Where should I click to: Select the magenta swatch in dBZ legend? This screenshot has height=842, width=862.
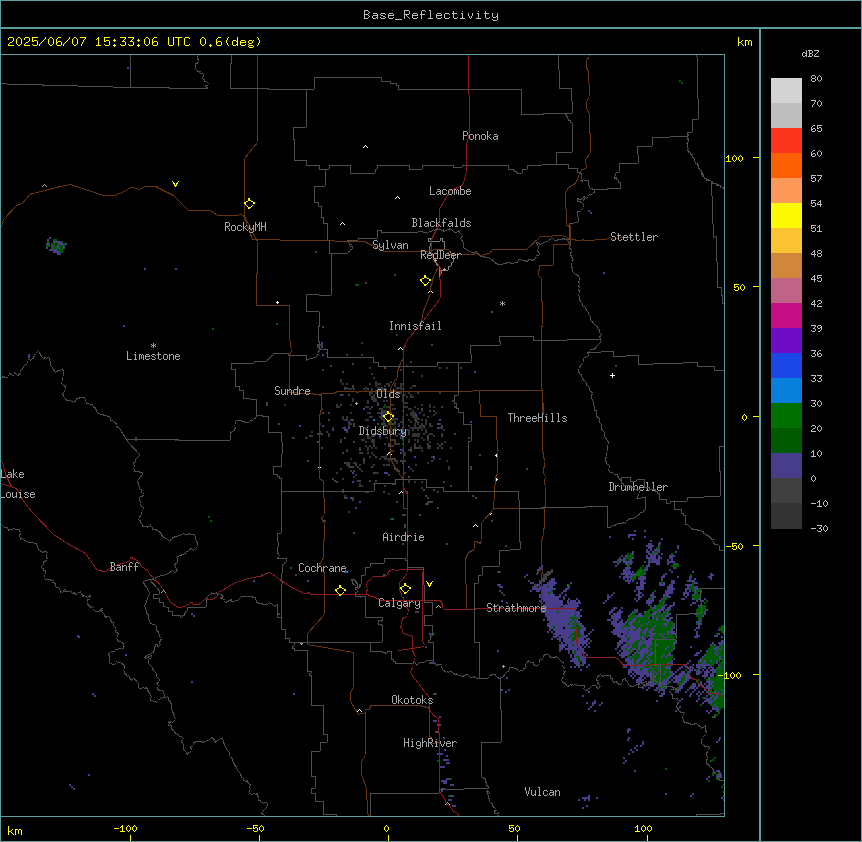click(x=786, y=315)
